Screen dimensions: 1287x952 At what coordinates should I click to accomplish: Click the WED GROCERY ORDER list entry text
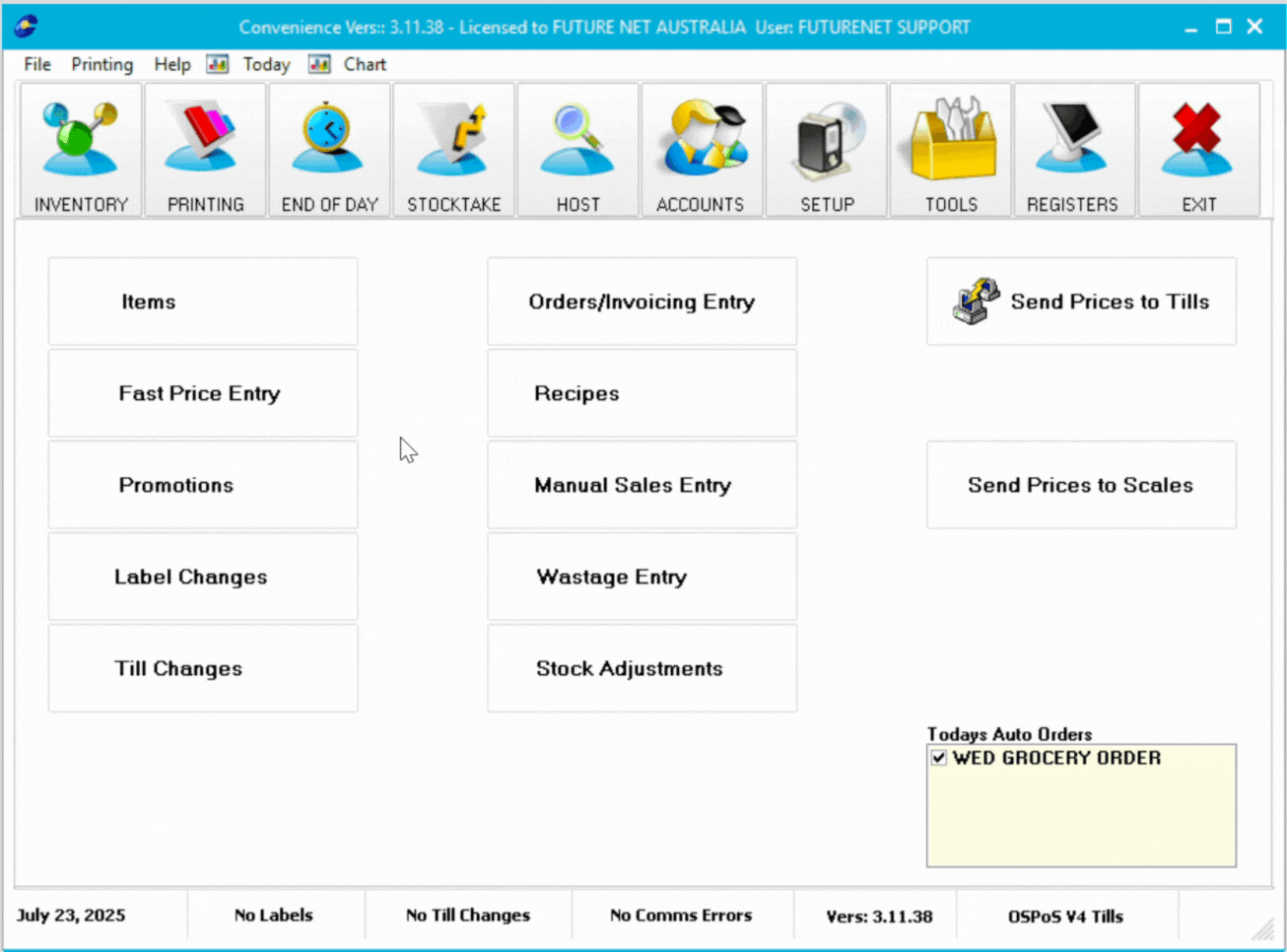[1056, 758]
